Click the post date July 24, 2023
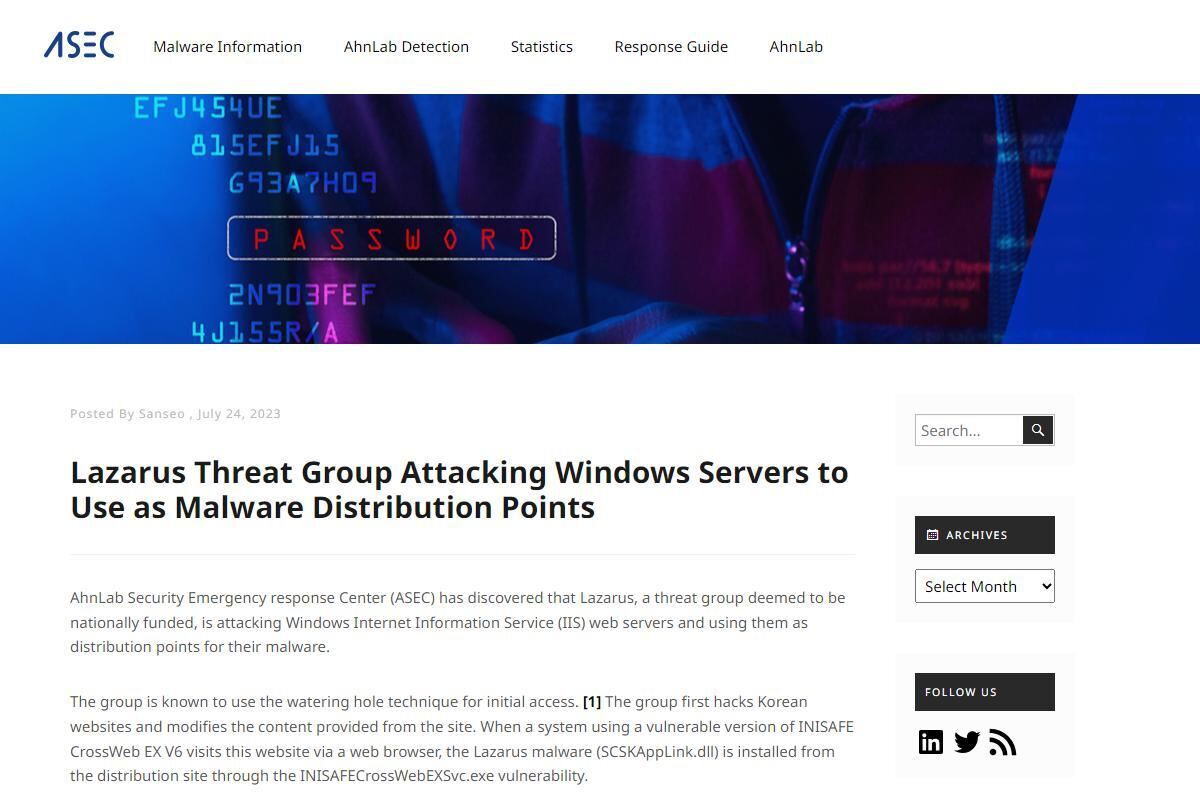 239,414
